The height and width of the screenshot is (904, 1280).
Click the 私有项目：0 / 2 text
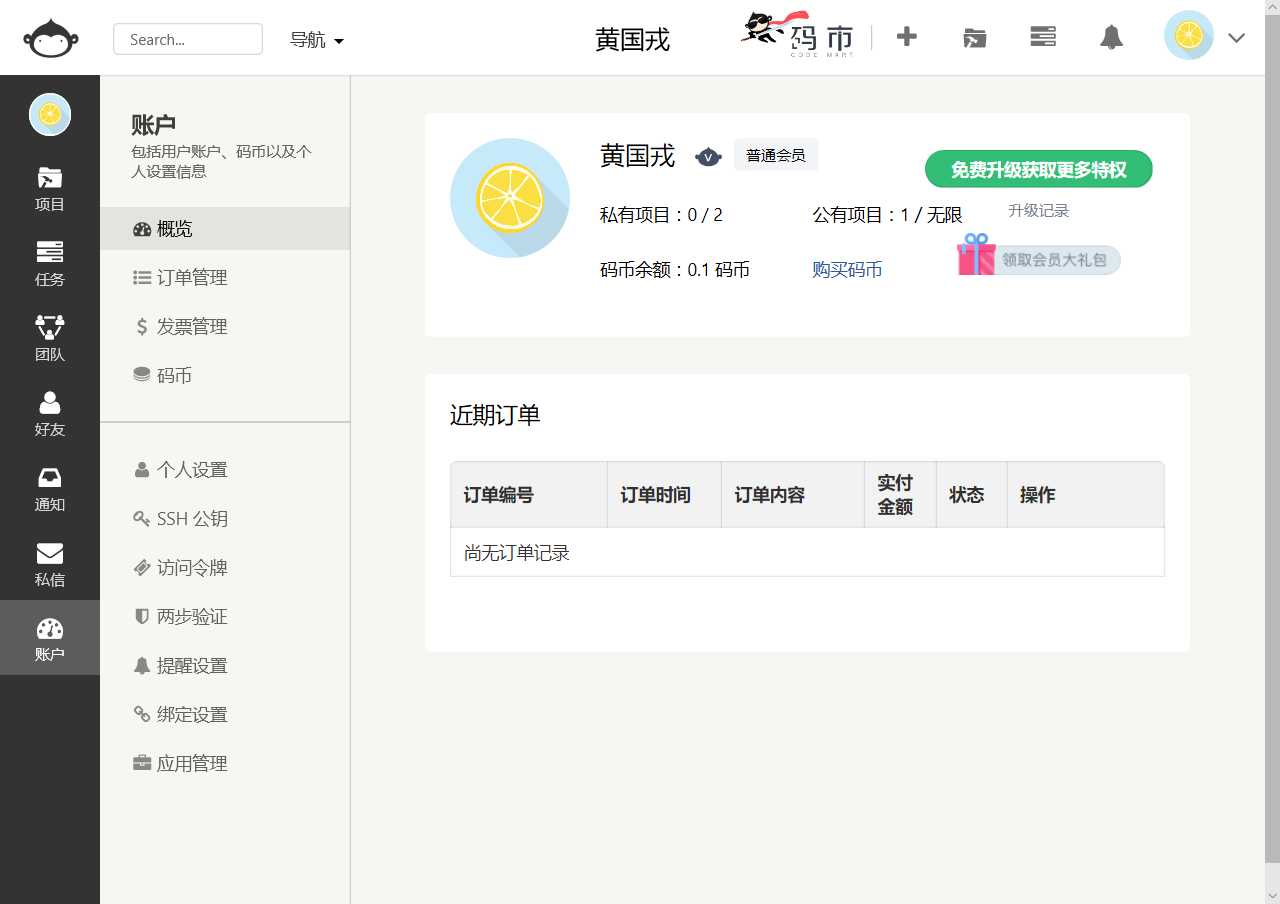point(661,214)
